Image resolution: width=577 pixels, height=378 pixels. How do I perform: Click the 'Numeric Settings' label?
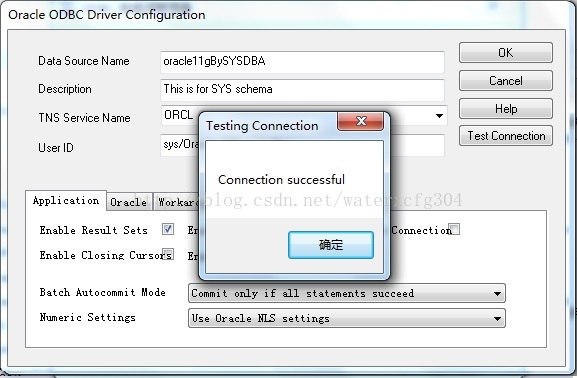tap(88, 317)
